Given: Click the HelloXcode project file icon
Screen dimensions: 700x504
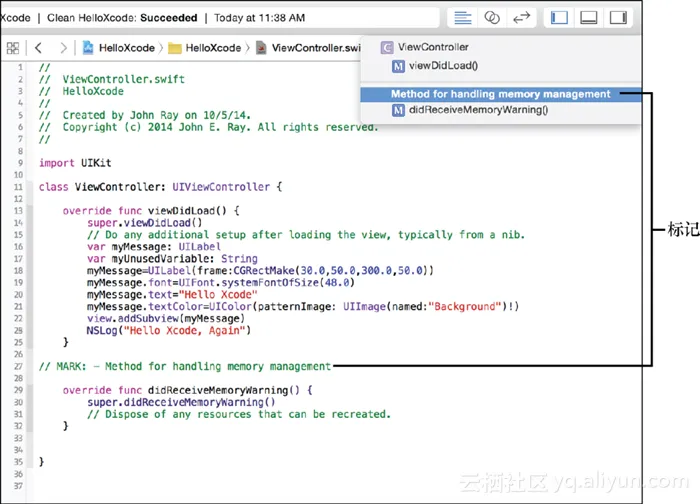Looking at the screenshot, I should (x=88, y=48).
